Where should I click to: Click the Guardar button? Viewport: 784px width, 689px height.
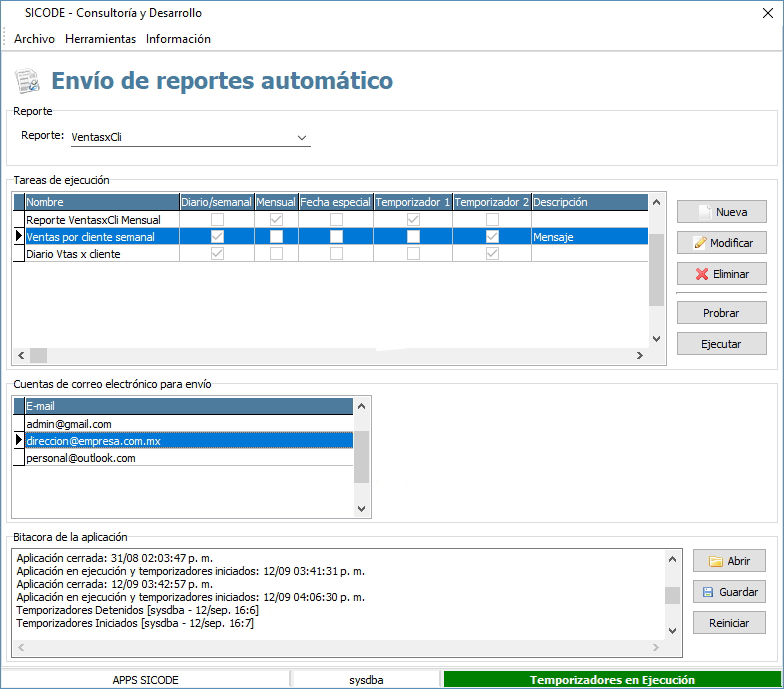click(x=729, y=592)
